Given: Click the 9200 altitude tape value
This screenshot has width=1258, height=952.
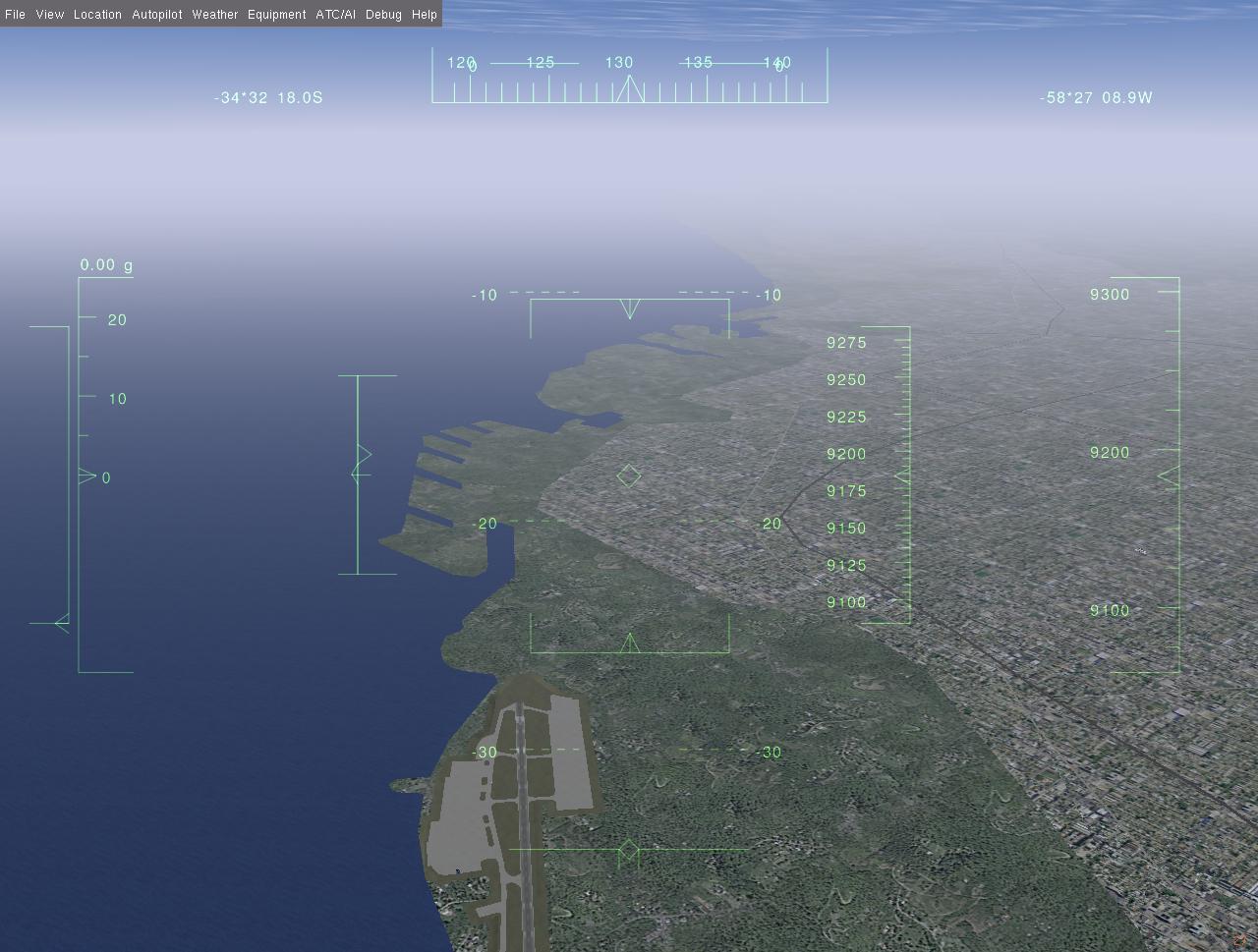Looking at the screenshot, I should click(x=846, y=454).
